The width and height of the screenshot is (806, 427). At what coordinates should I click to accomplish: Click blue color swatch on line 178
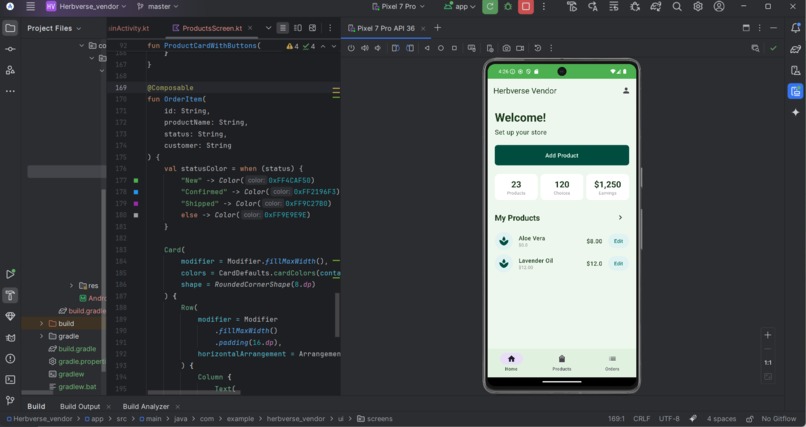click(136, 192)
